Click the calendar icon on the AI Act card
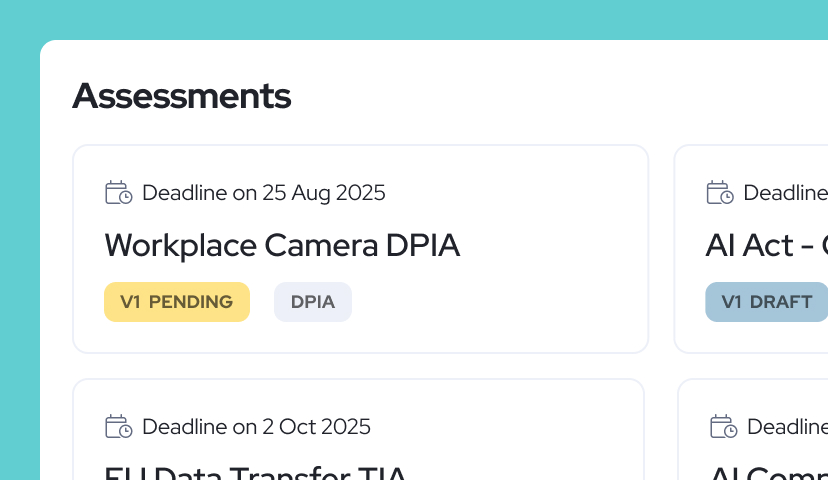 point(720,192)
